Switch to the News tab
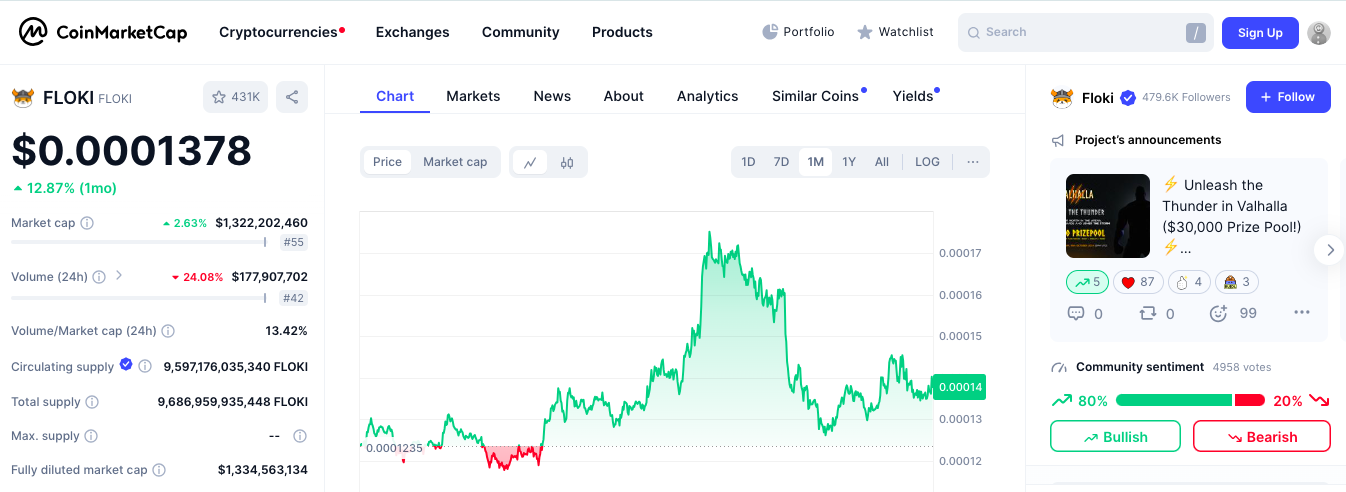The width and height of the screenshot is (1346, 492). [x=552, y=96]
